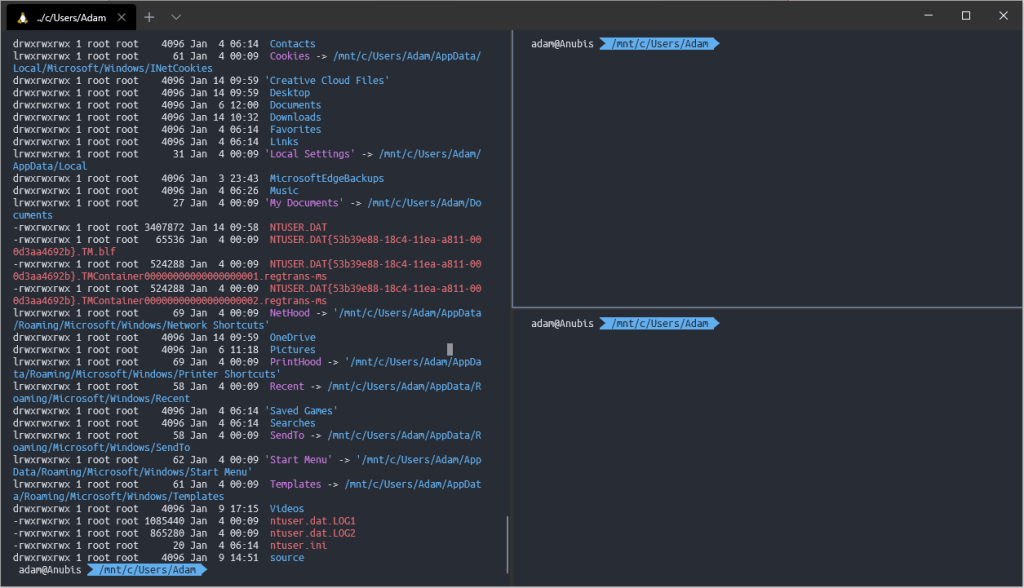The height and width of the screenshot is (588, 1024).
Task: Open the new-tab profile dropdown
Action: [x=176, y=17]
